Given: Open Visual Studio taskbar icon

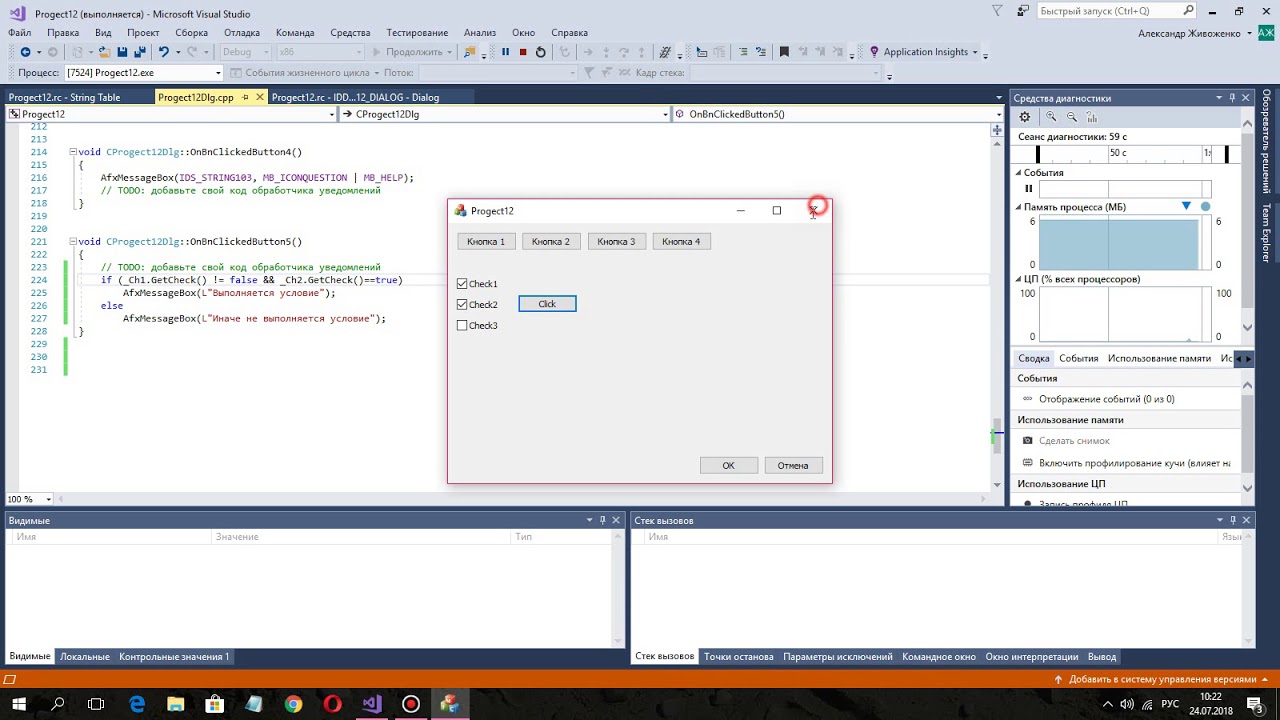Looking at the screenshot, I should pyautogui.click(x=371, y=704).
